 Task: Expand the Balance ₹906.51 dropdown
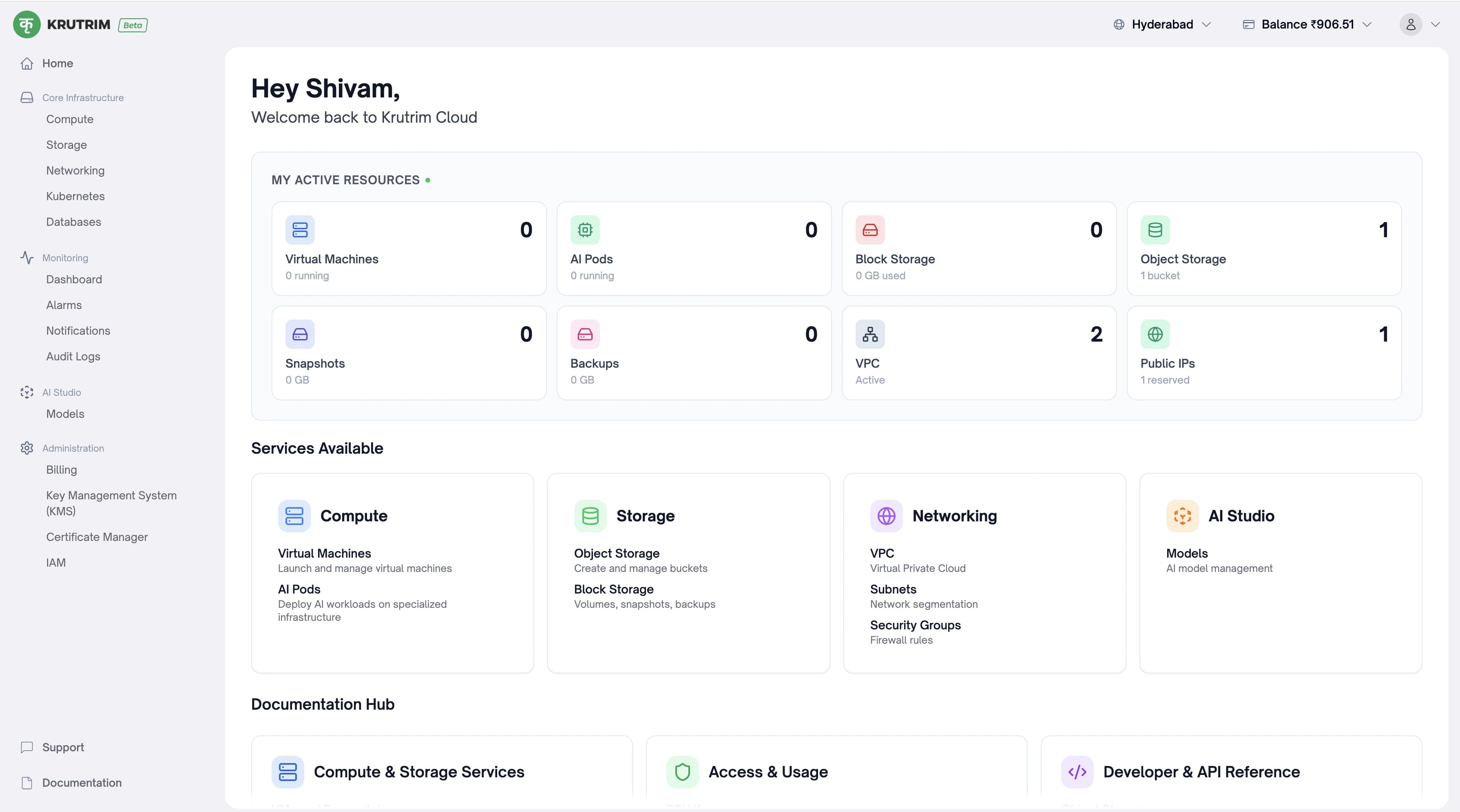click(x=1307, y=24)
